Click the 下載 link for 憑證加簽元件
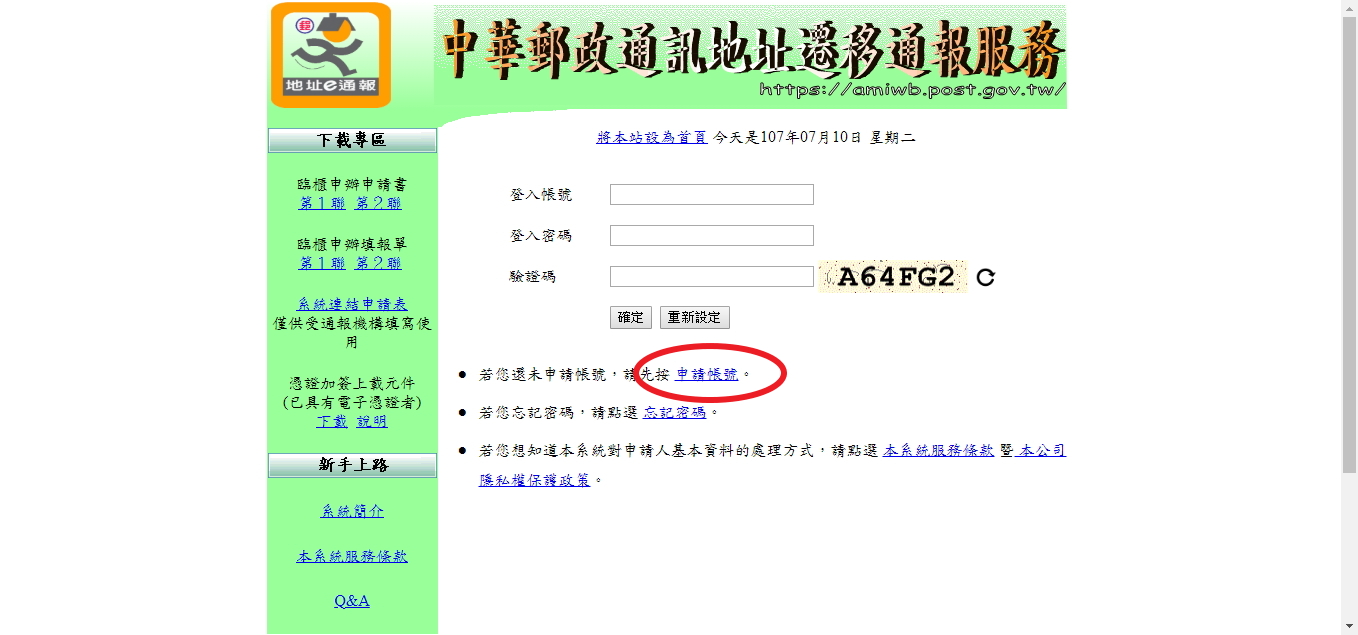 332,421
